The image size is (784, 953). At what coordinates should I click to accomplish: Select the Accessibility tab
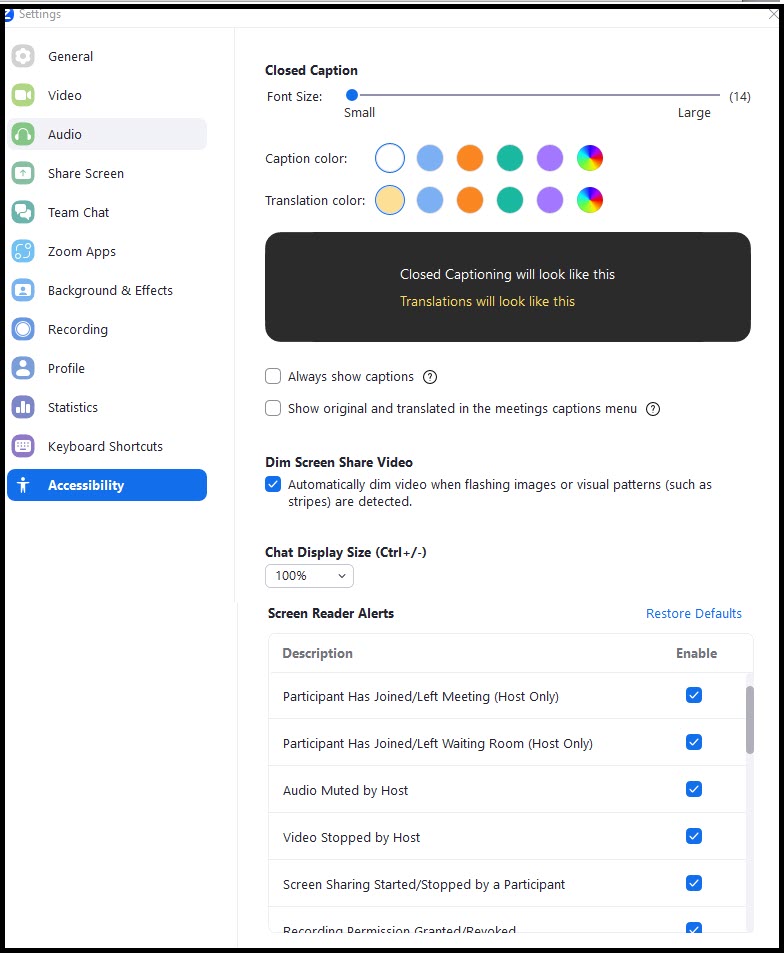click(x=107, y=485)
